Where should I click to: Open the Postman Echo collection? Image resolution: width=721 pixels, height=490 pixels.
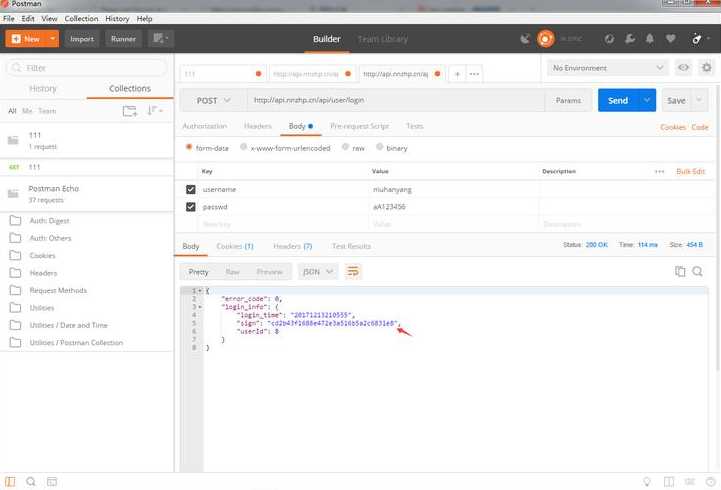[x=87, y=194]
